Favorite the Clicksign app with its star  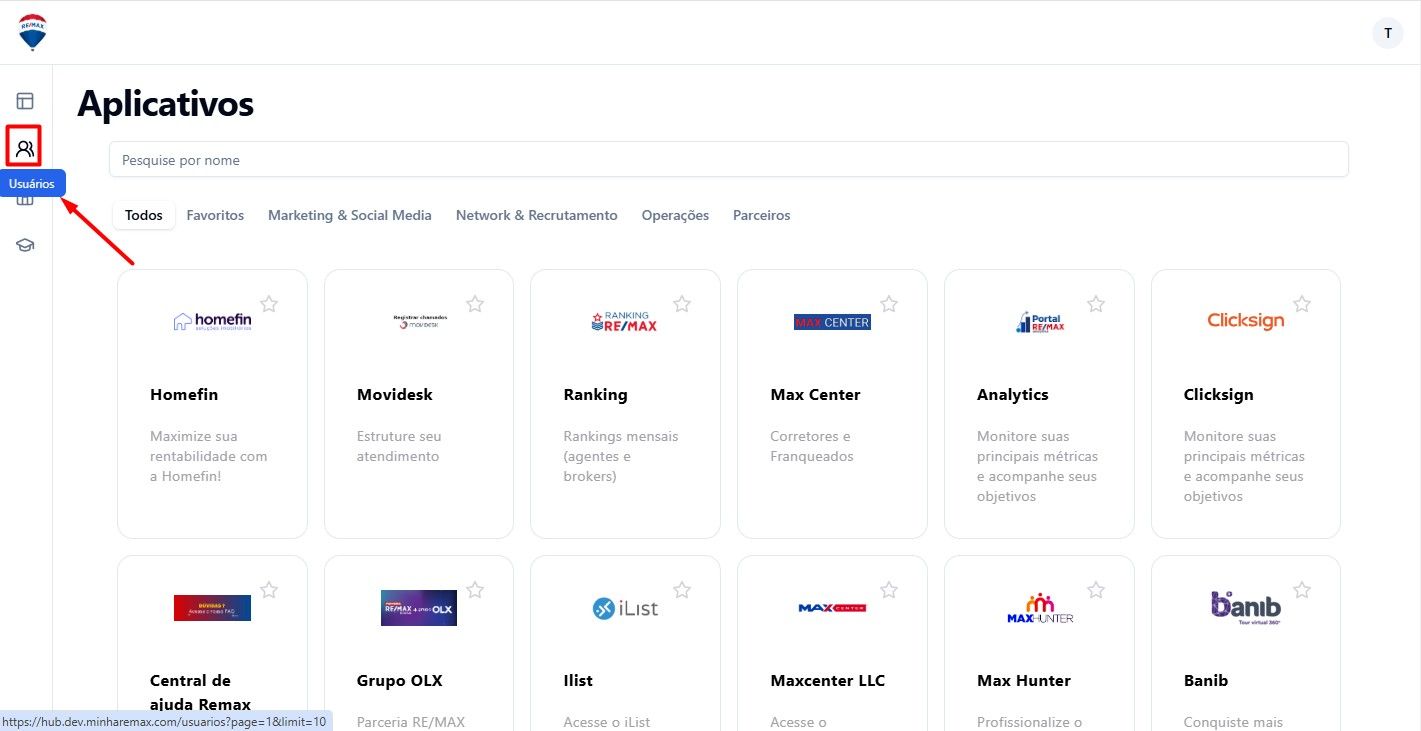pos(1302,304)
